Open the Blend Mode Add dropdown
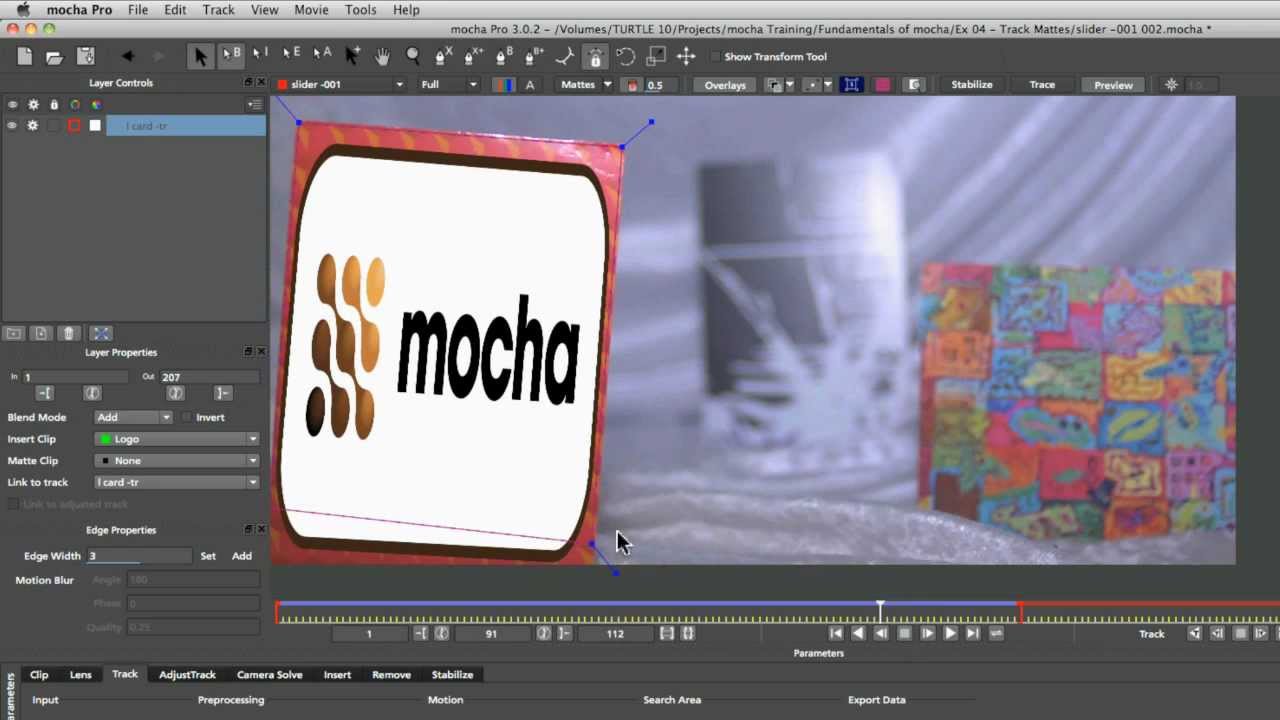The width and height of the screenshot is (1280, 720). point(133,417)
